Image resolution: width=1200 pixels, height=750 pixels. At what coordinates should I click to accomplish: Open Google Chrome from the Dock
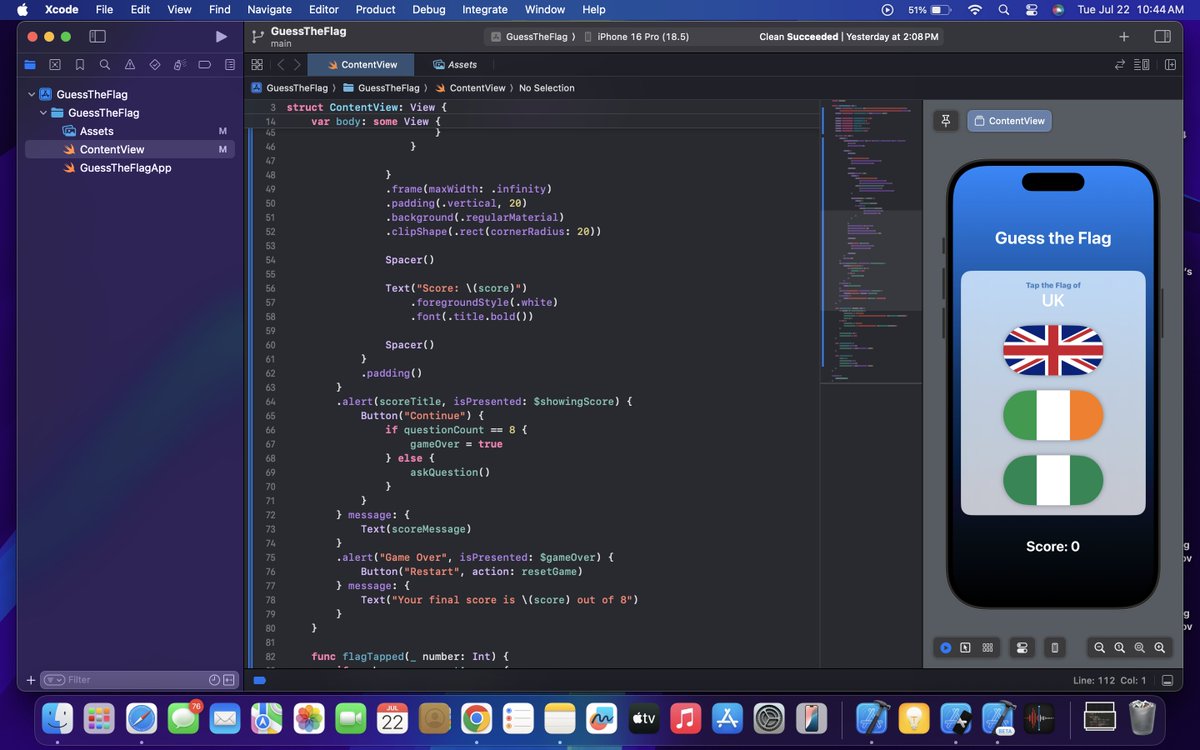[x=476, y=717]
